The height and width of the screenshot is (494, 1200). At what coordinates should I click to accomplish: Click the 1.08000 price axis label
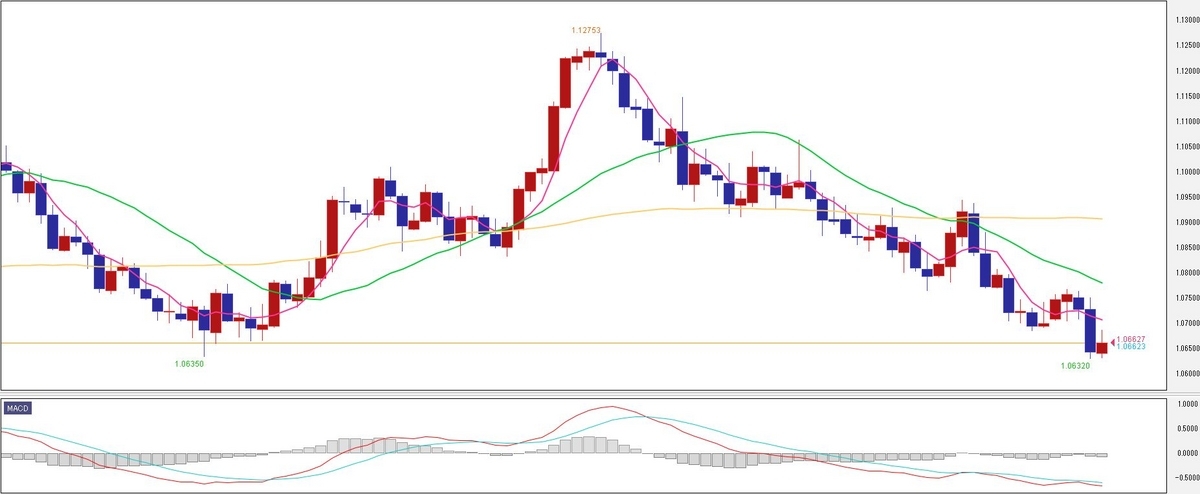1187,273
